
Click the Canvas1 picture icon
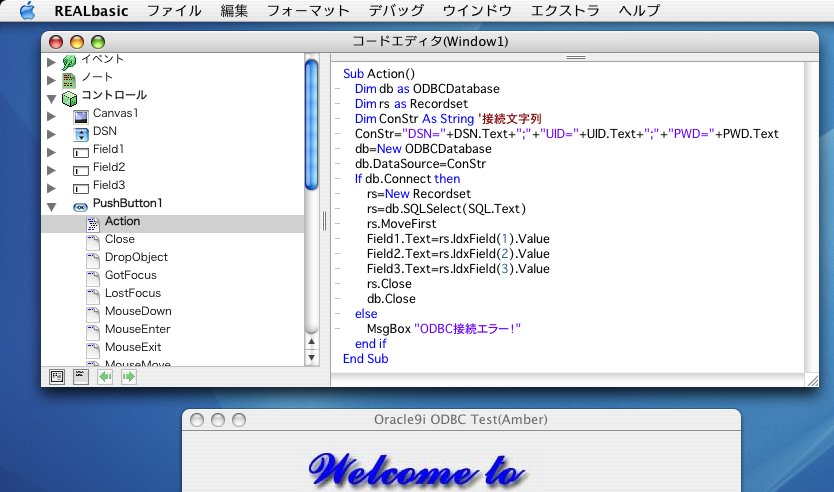click(81, 116)
